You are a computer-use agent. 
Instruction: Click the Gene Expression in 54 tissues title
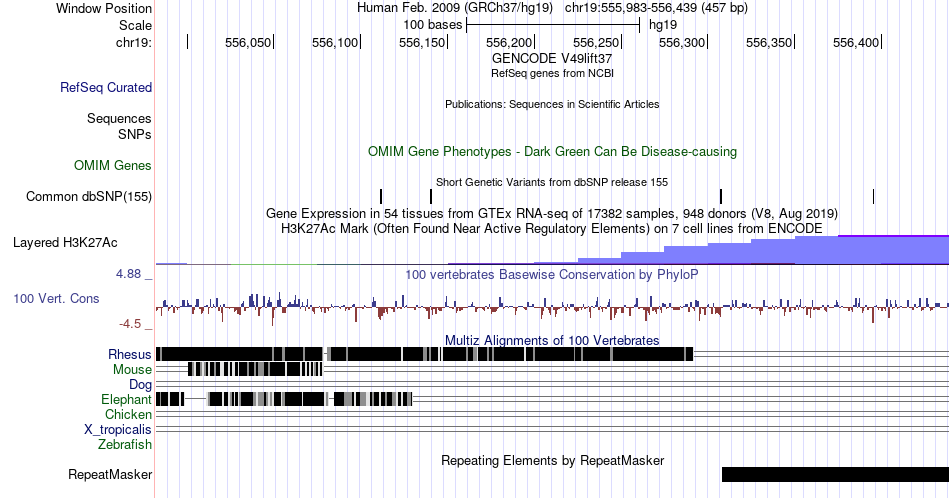[552, 213]
